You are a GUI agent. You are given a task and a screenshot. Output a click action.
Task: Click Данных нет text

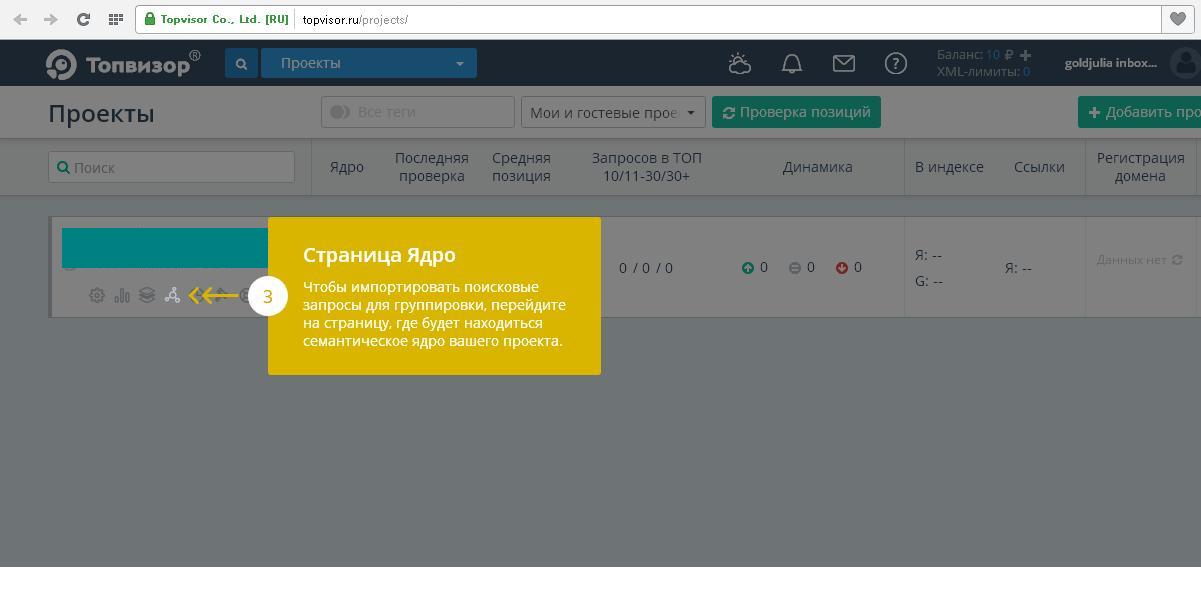1131,260
